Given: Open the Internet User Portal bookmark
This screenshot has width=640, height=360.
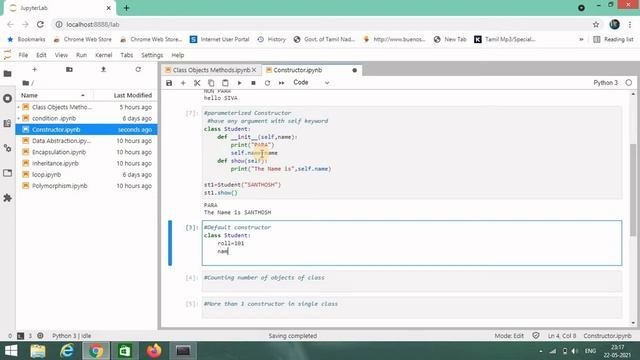Looking at the screenshot, I should tap(220, 39).
